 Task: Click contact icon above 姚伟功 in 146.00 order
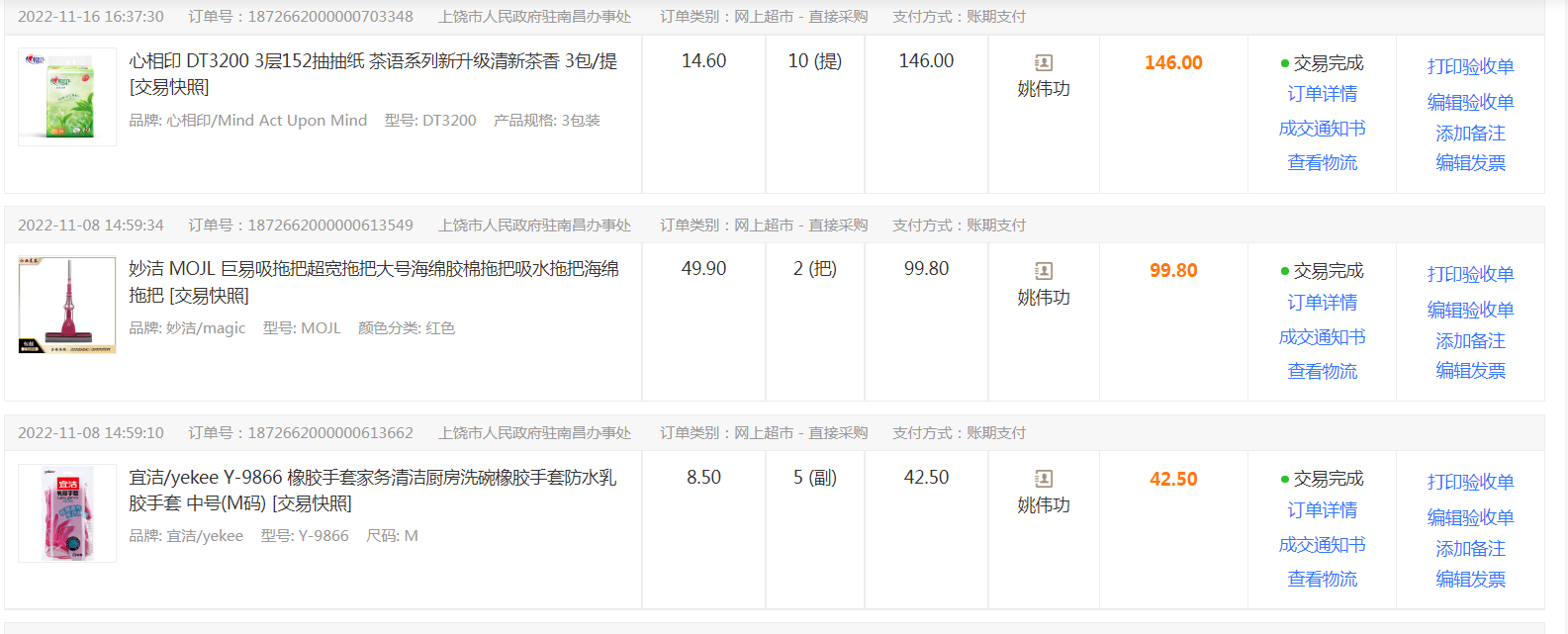coord(1044,62)
